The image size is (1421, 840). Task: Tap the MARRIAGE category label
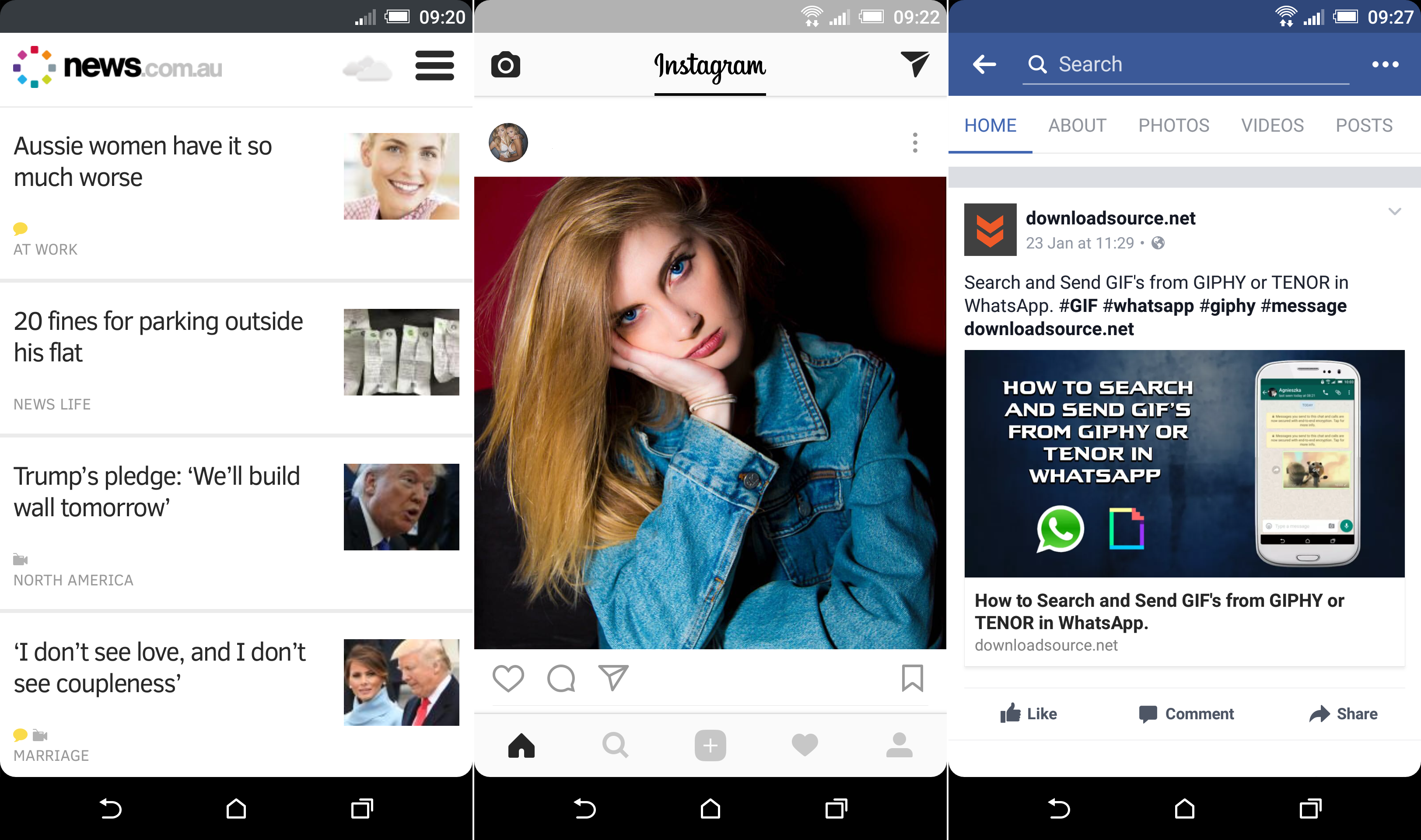(x=52, y=756)
